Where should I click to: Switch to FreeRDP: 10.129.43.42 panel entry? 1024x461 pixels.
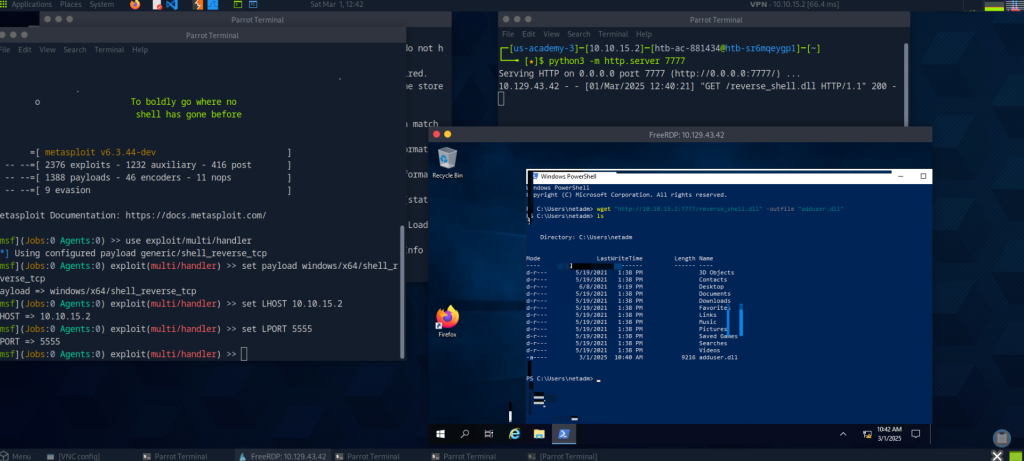click(283, 456)
